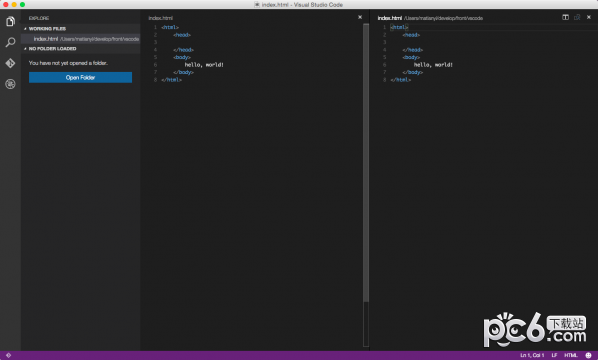This screenshot has height=360, width=598.
Task: Click the </html> closing tag in right editor
Action: point(401,80)
